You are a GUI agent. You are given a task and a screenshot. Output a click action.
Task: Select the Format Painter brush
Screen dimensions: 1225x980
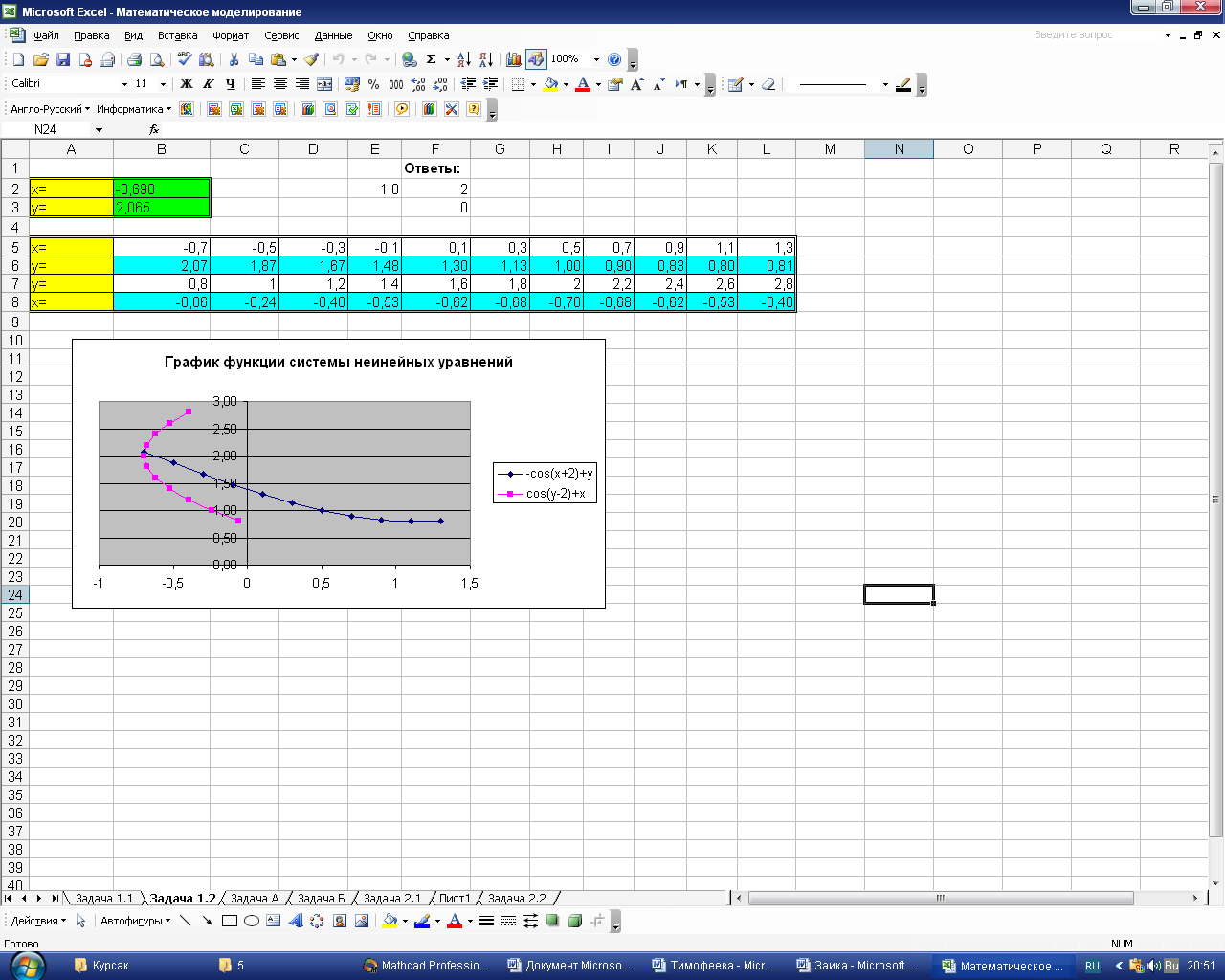(x=311, y=59)
